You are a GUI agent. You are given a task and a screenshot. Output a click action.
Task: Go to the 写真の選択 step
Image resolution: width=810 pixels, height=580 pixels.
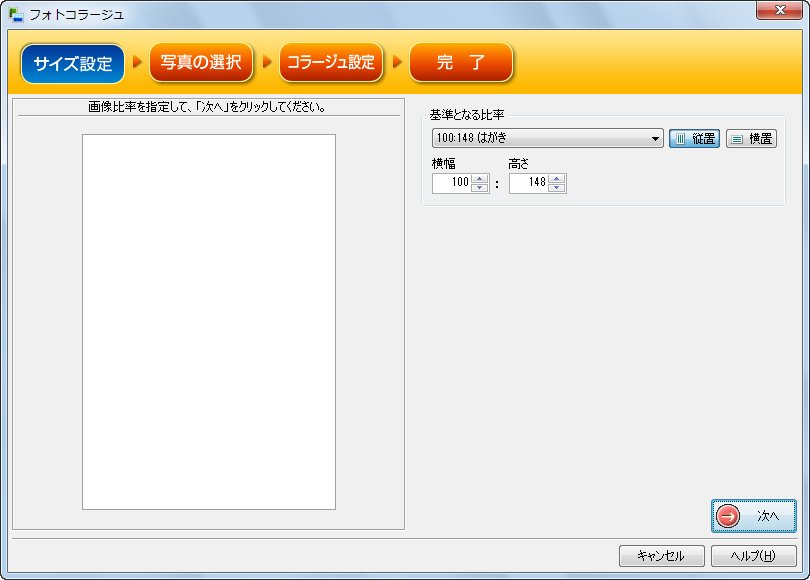click(x=201, y=62)
